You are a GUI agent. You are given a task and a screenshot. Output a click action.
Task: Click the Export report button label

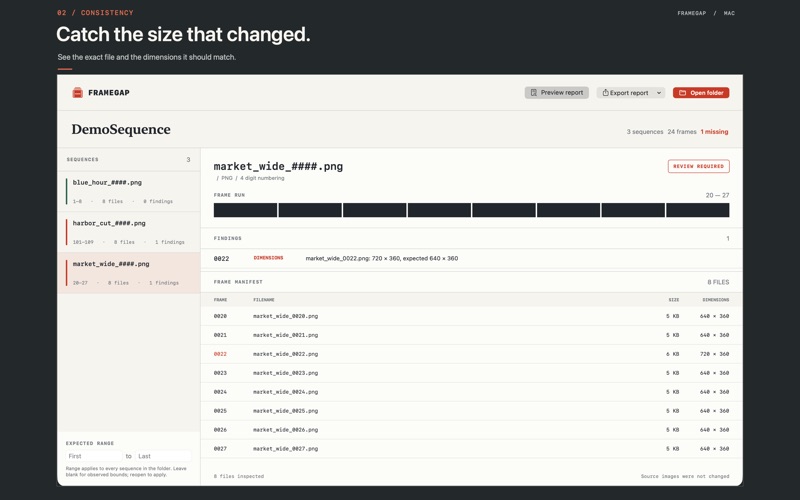pos(629,93)
